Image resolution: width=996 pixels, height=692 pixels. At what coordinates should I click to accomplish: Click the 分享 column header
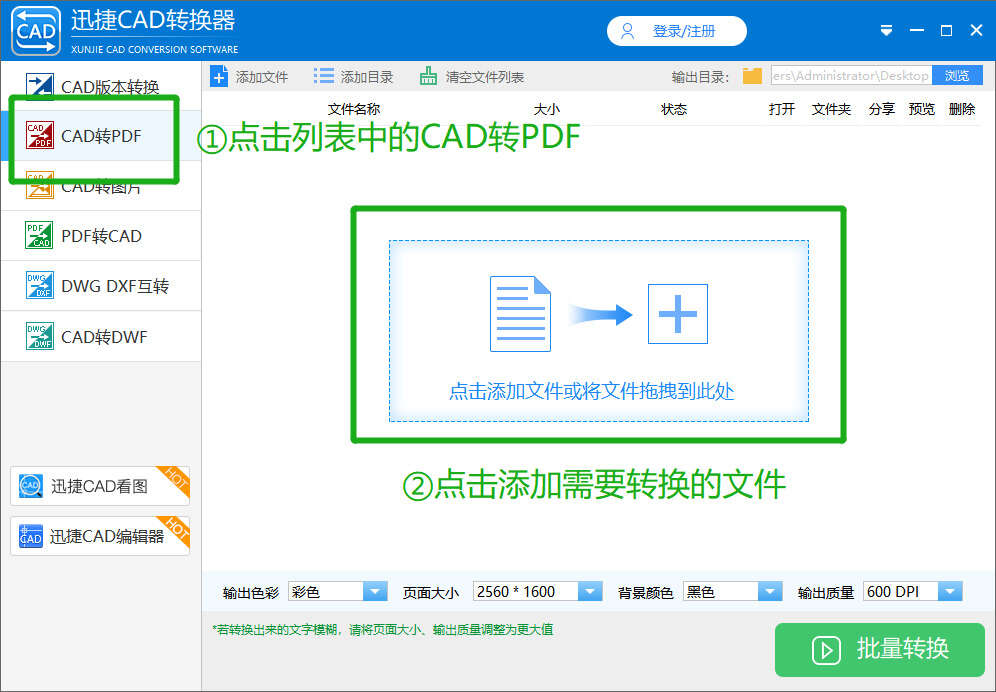(882, 109)
